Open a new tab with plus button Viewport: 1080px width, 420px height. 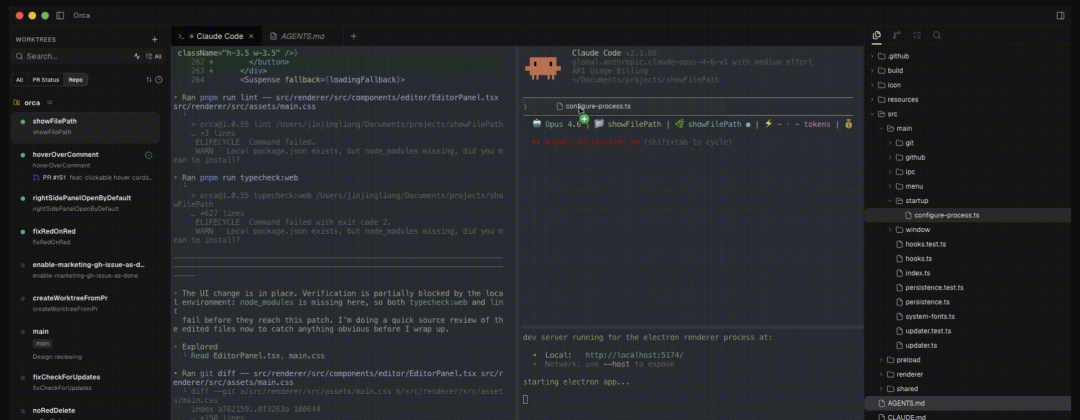point(353,36)
